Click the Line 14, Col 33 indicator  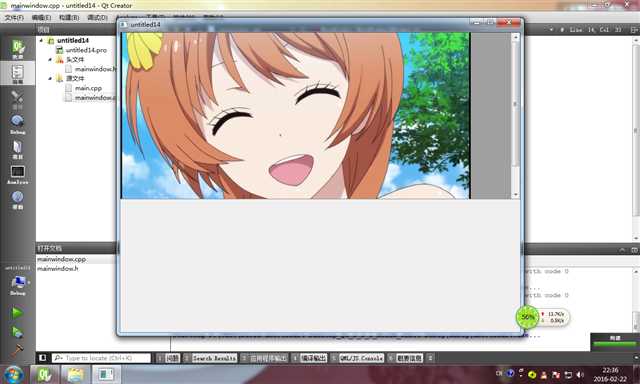(596, 30)
